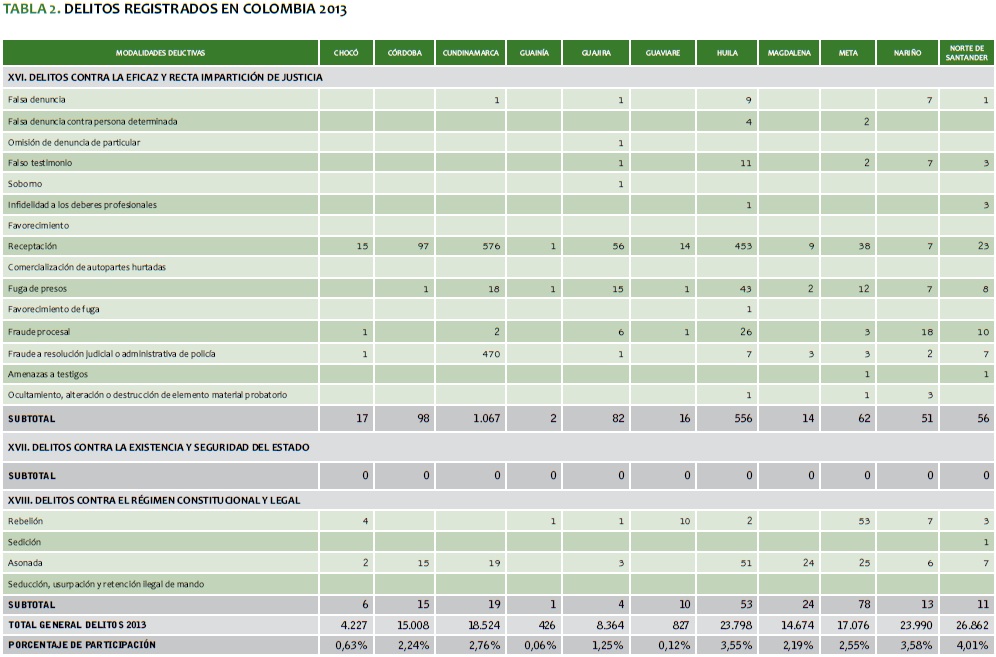Screen dimensions: 996x657
Task: Select the Rebelión row label
Action: pyautogui.click(x=26, y=521)
